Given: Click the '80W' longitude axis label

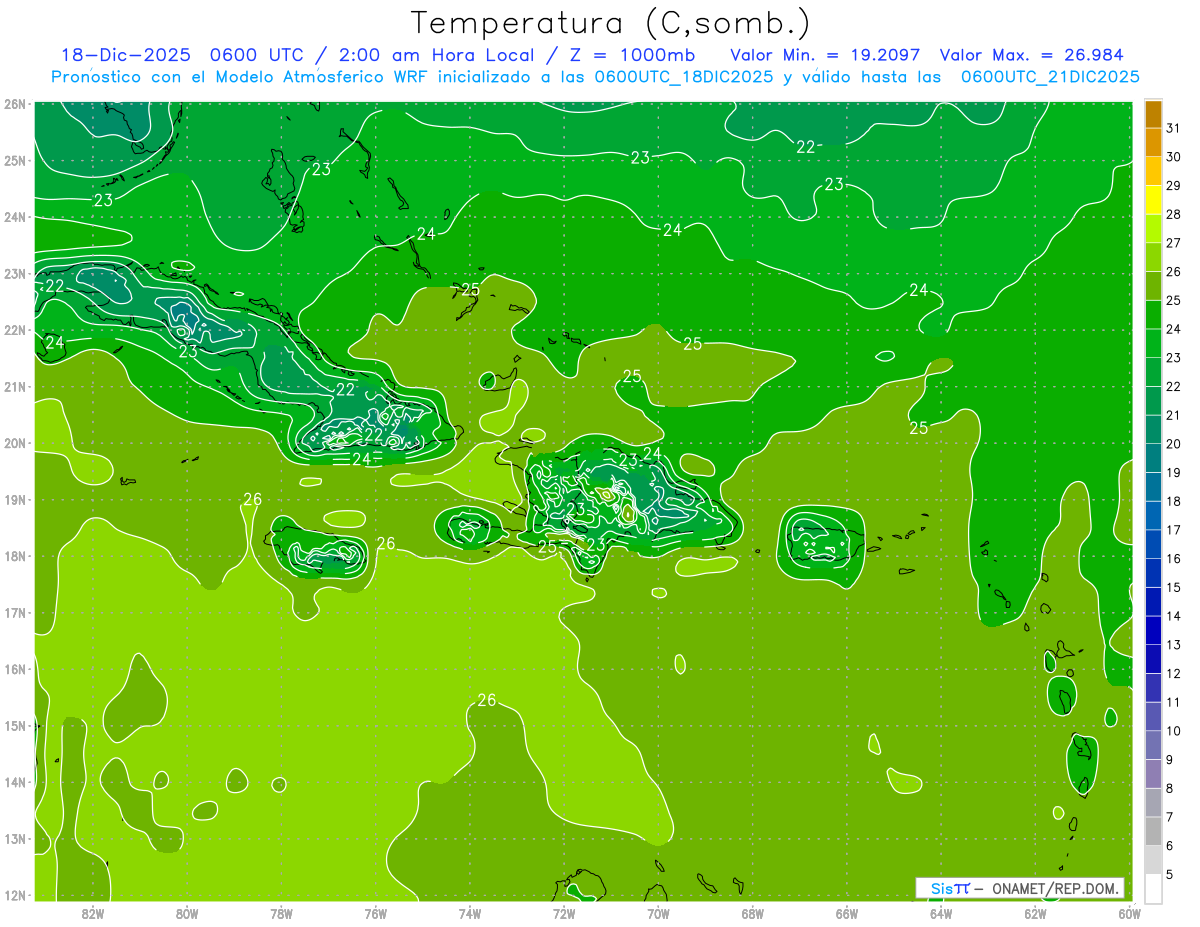Looking at the screenshot, I should pyautogui.click(x=187, y=913).
